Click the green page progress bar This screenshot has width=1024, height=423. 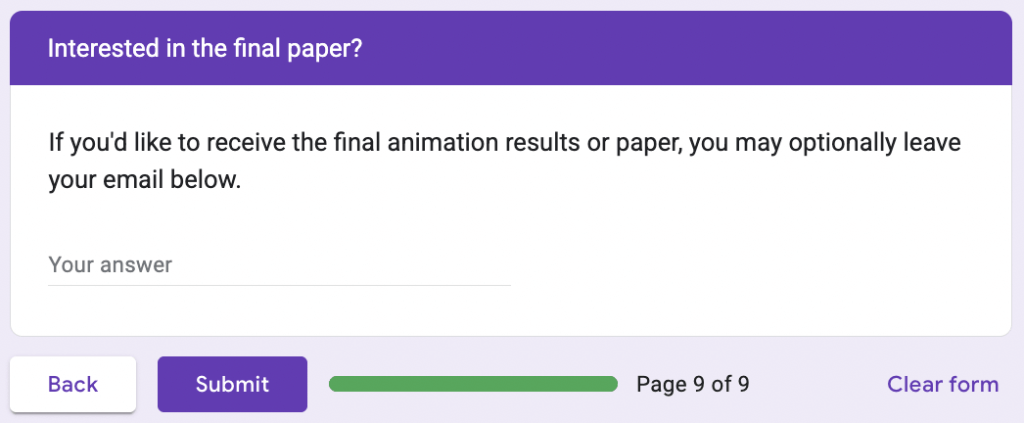pos(473,384)
